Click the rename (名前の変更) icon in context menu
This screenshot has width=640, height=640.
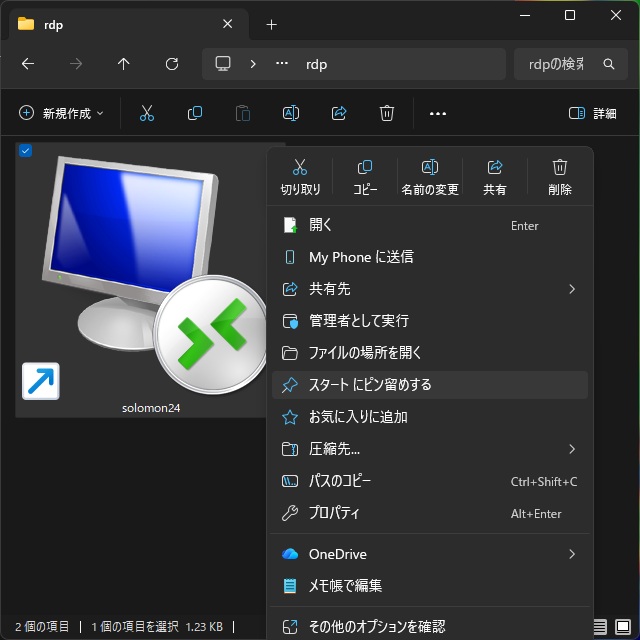click(430, 168)
